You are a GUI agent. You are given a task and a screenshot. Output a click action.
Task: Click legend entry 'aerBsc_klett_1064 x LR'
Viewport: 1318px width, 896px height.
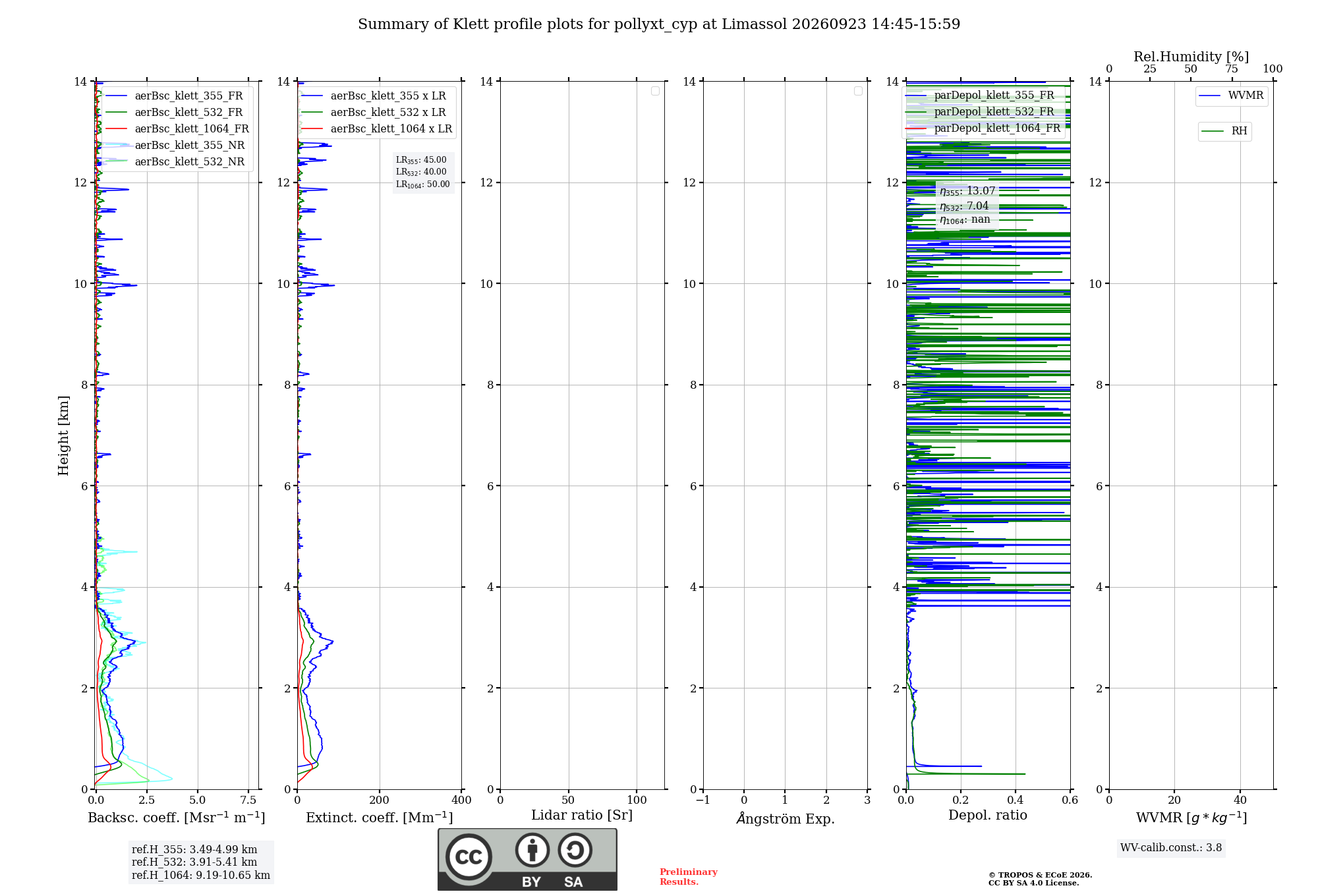378,129
